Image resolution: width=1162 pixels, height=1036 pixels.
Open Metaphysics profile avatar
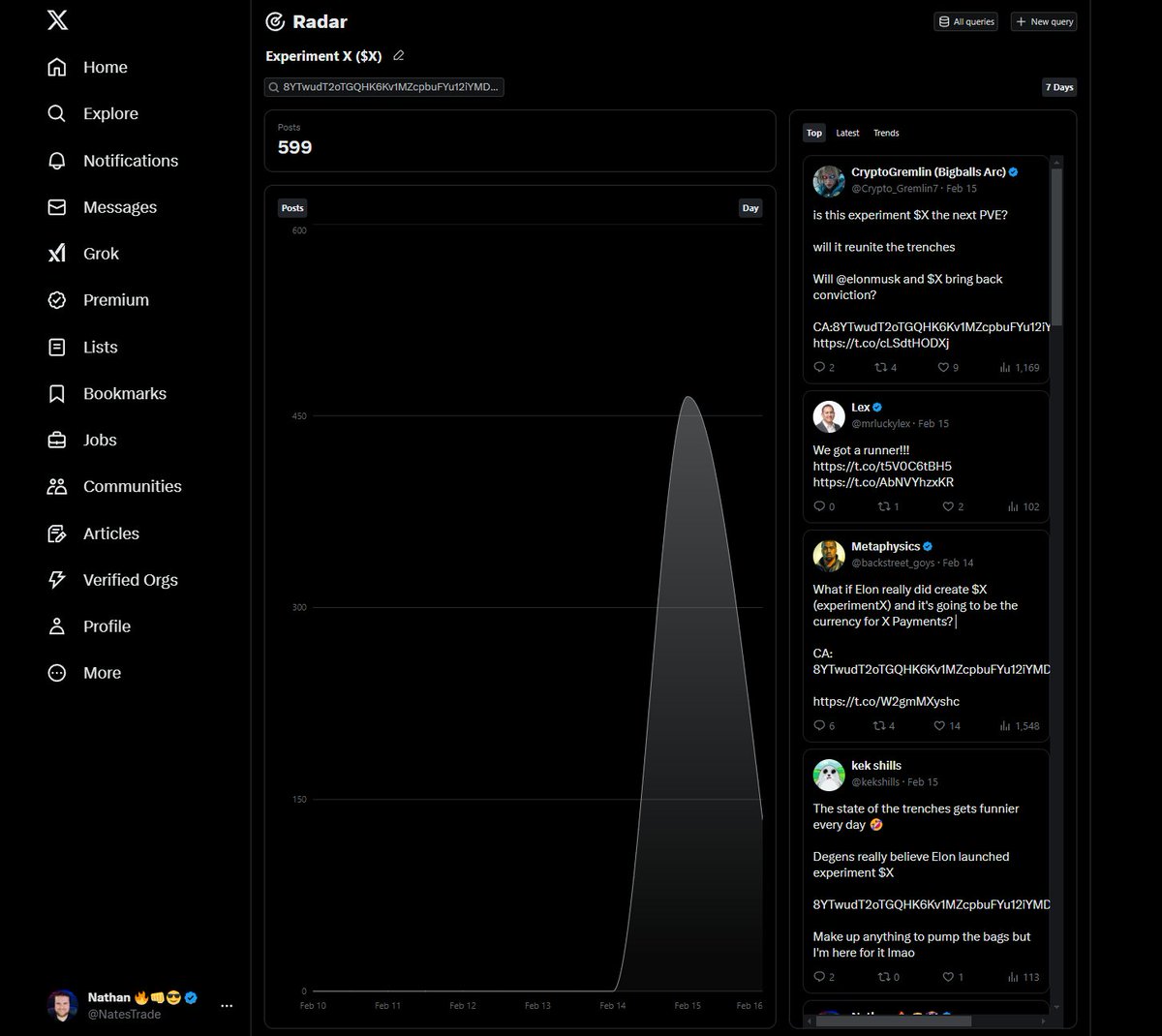click(x=829, y=556)
